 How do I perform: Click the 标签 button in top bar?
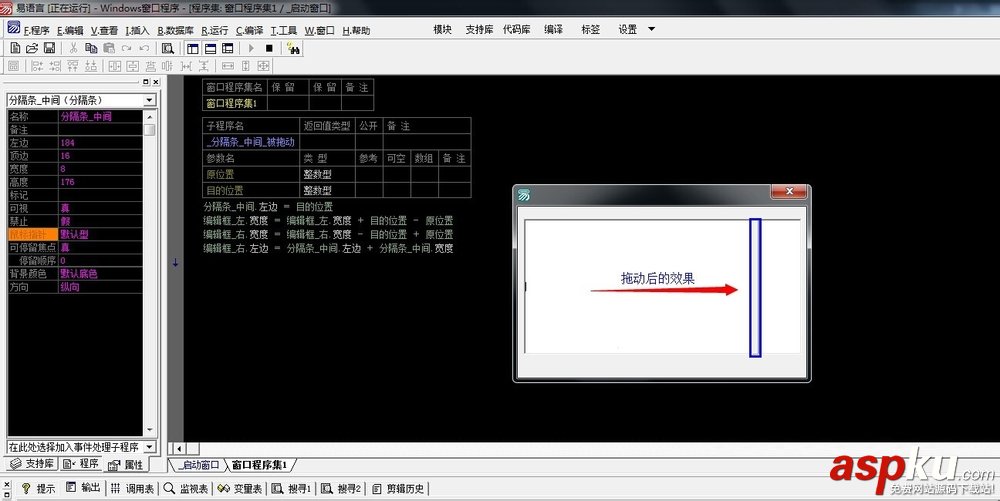(591, 29)
